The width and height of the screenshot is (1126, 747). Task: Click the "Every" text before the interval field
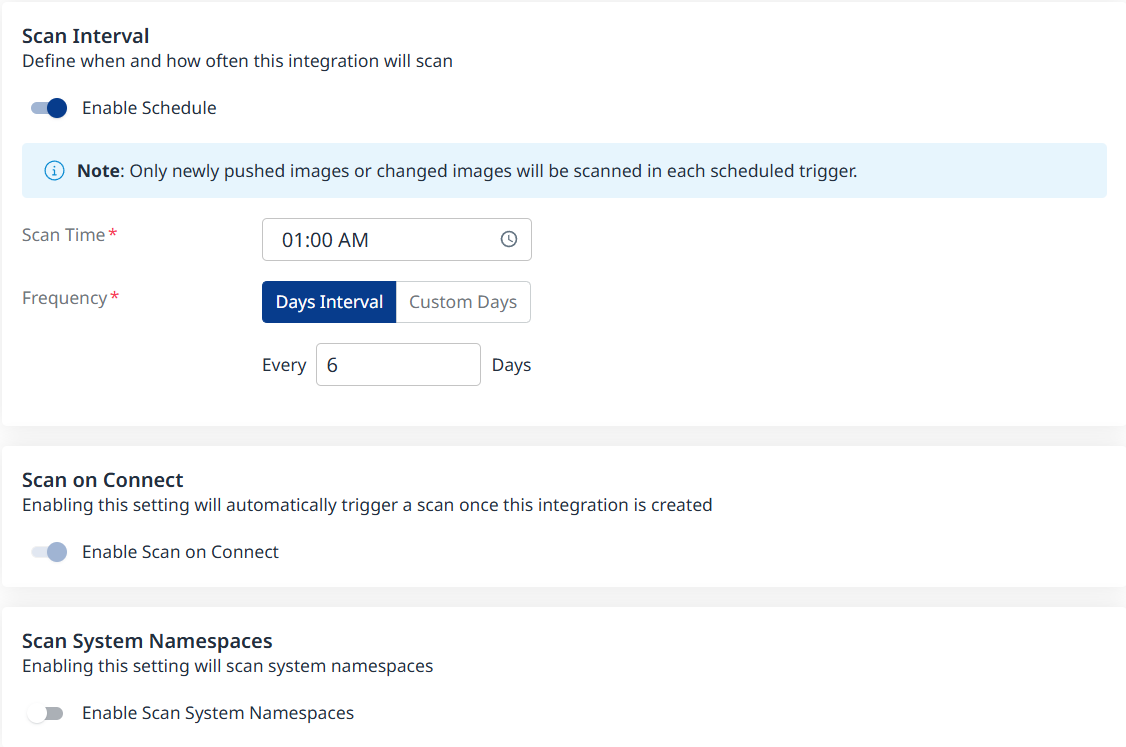[284, 365]
